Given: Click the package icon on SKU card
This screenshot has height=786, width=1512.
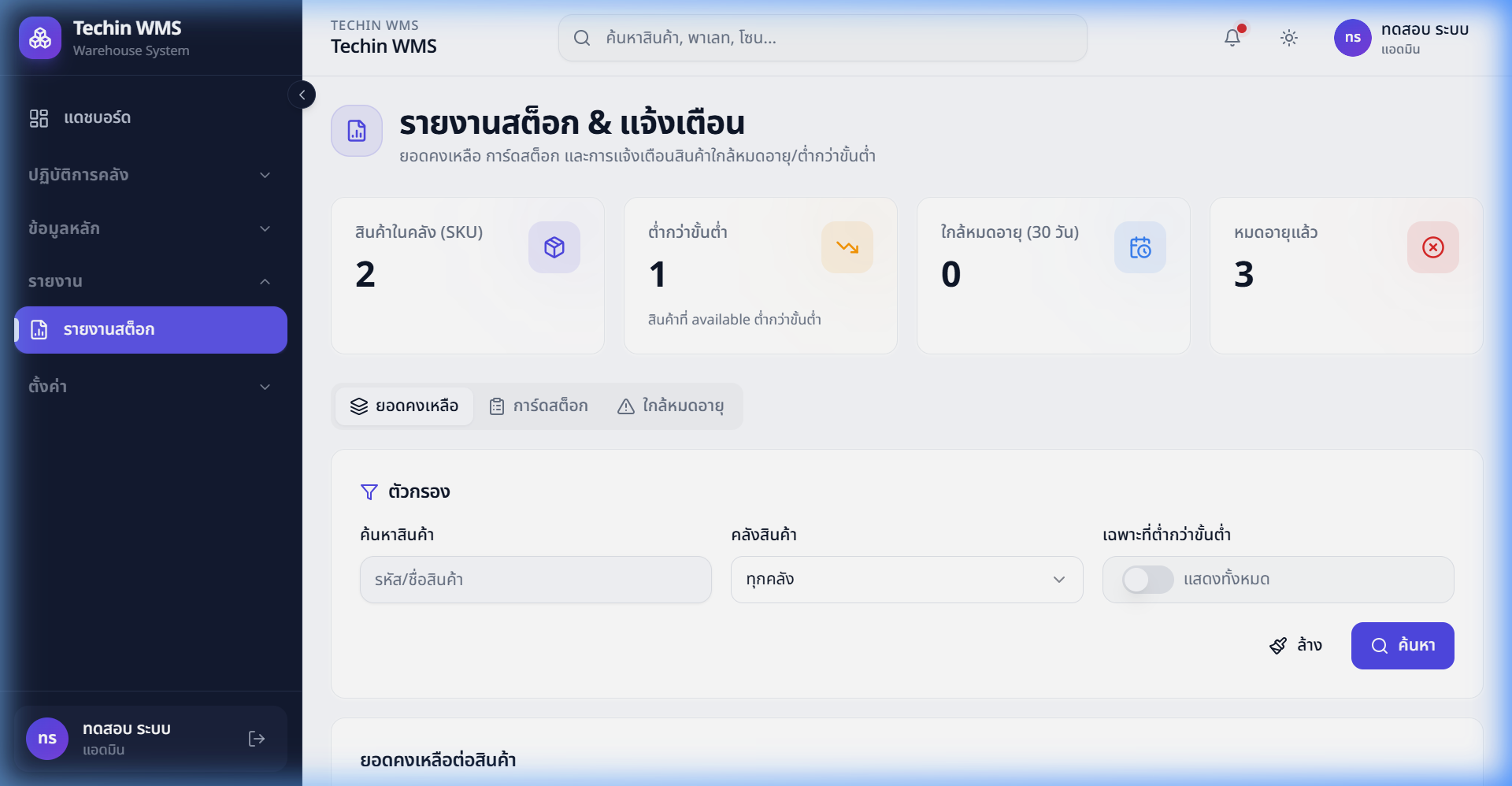Looking at the screenshot, I should pos(554,247).
